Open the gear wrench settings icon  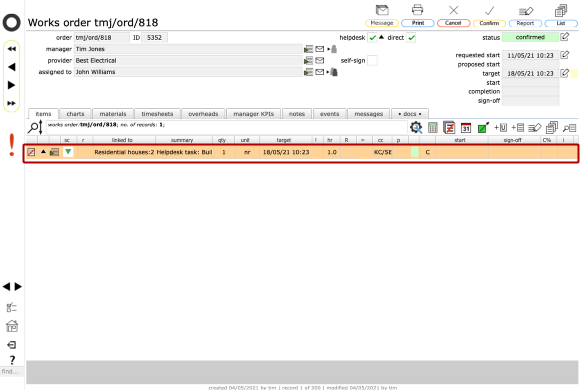[416, 128]
